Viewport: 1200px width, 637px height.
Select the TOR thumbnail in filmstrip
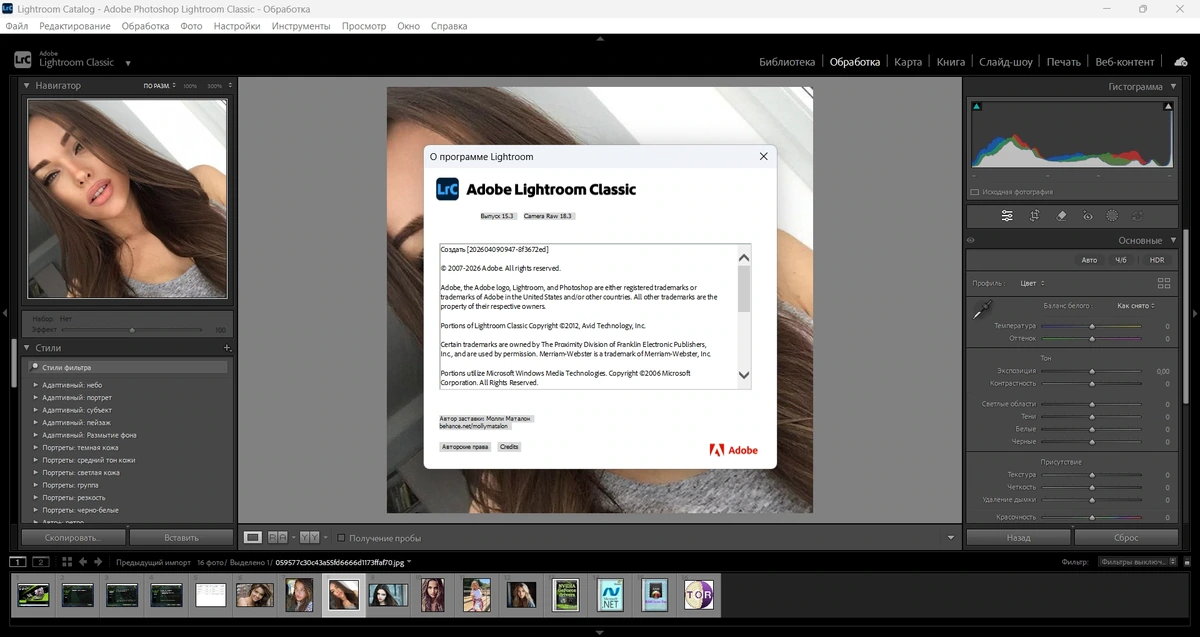(698, 595)
